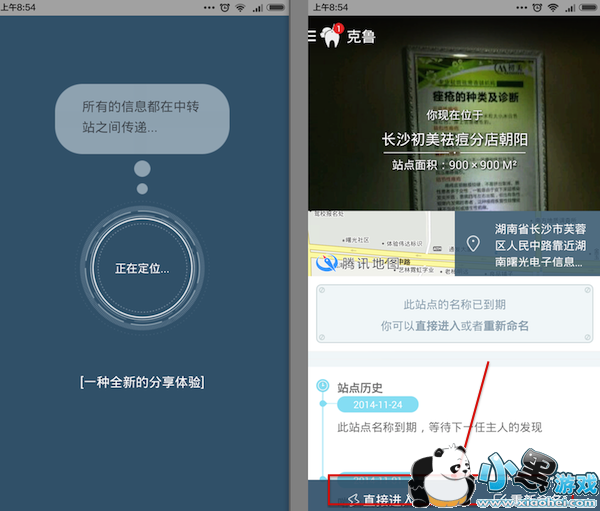Tap the 上午8:54 clock on the left phone
The width and height of the screenshot is (600, 511).
pyautogui.click(x=18, y=7)
